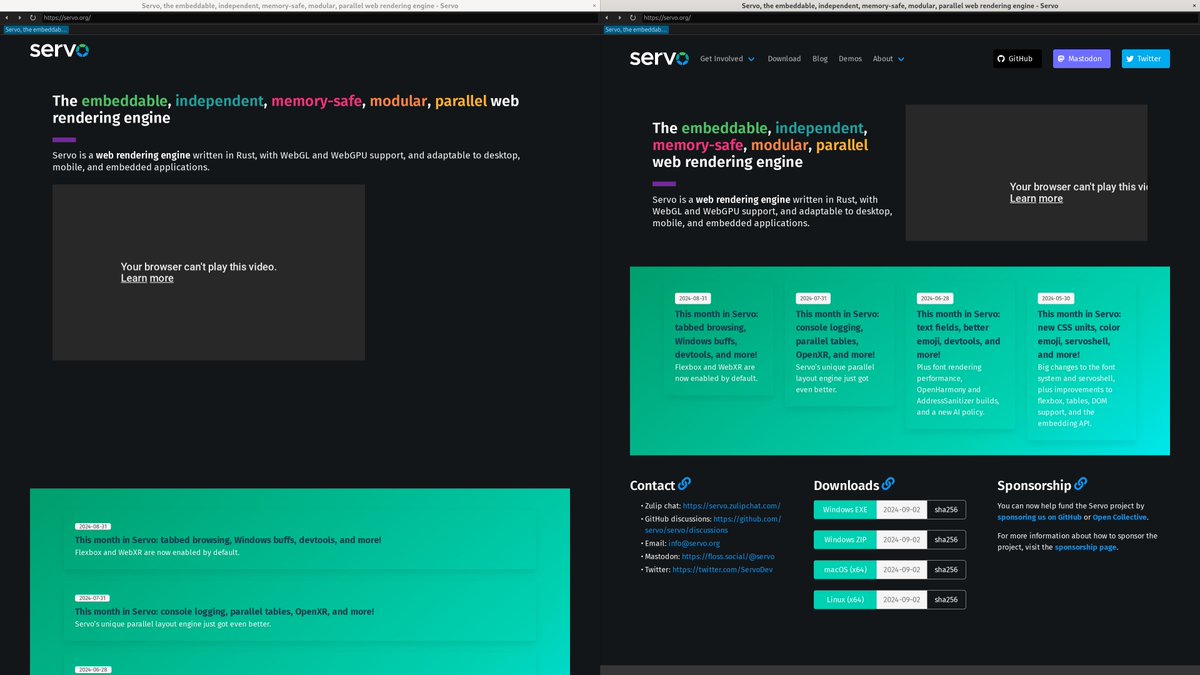This screenshot has height=675, width=1200.
Task: Click the 2024-05-30 date badge in right window
Action: (1055, 298)
